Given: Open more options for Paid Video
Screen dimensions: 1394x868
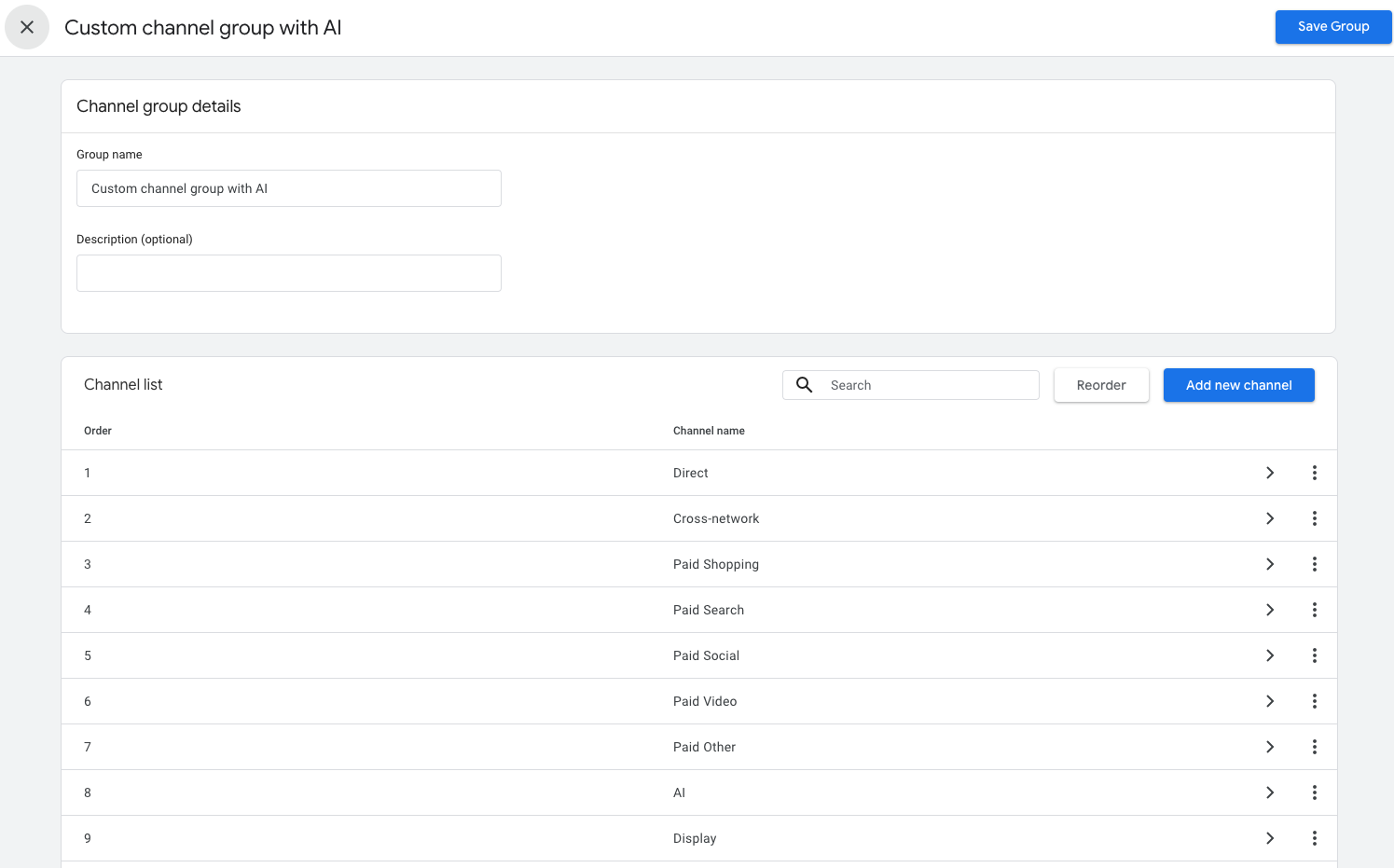Looking at the screenshot, I should click(x=1315, y=701).
